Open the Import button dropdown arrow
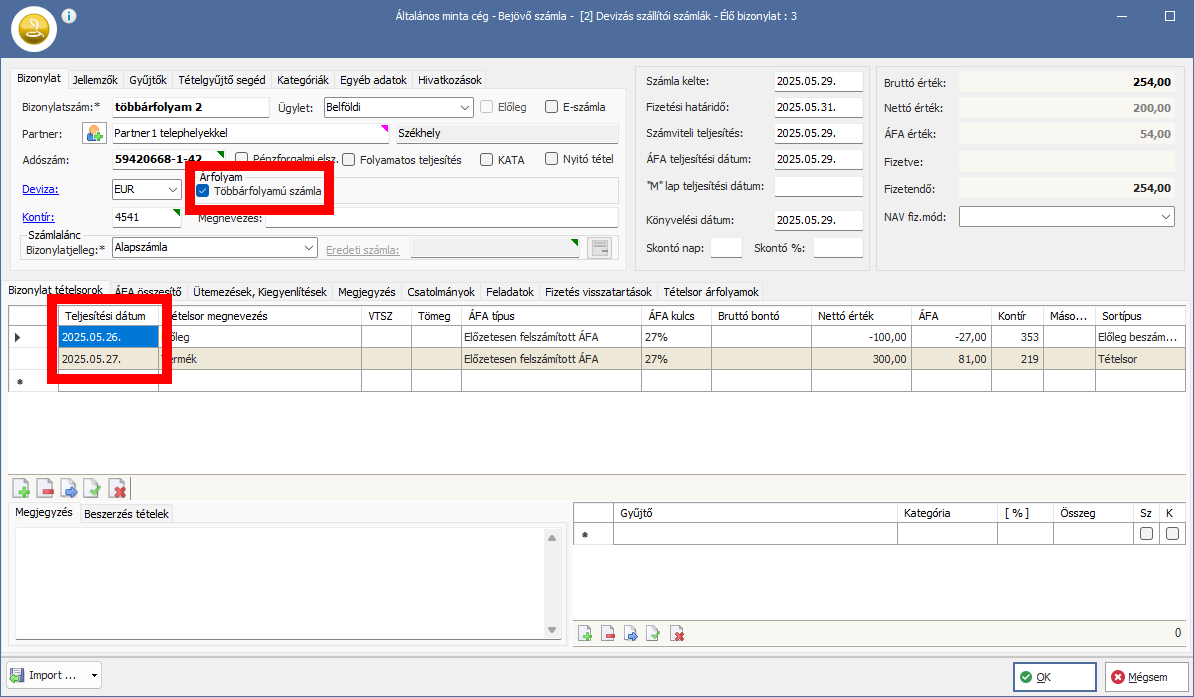1194x697 pixels. 94,676
